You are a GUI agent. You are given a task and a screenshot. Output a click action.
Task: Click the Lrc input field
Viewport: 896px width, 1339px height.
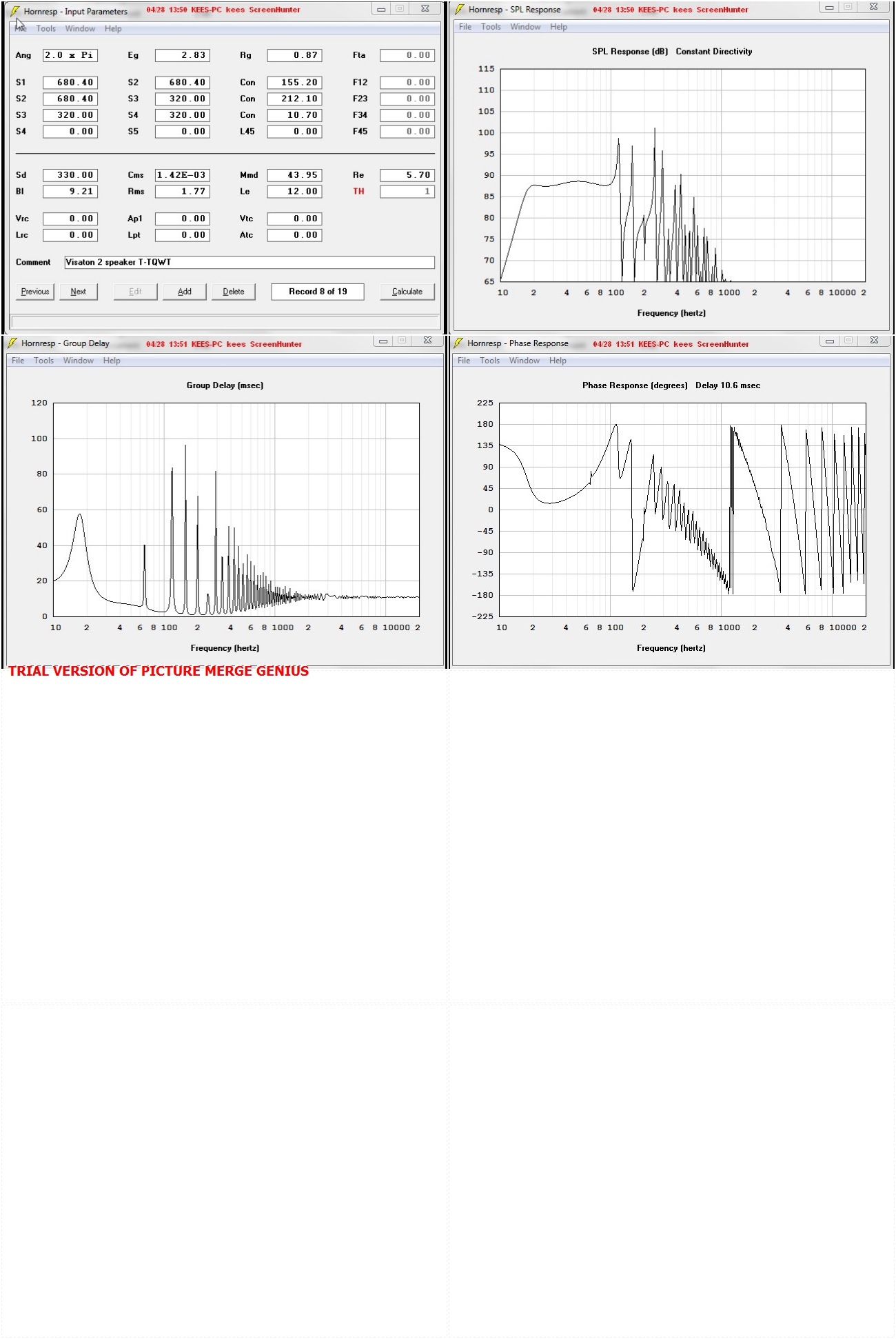tap(70, 235)
